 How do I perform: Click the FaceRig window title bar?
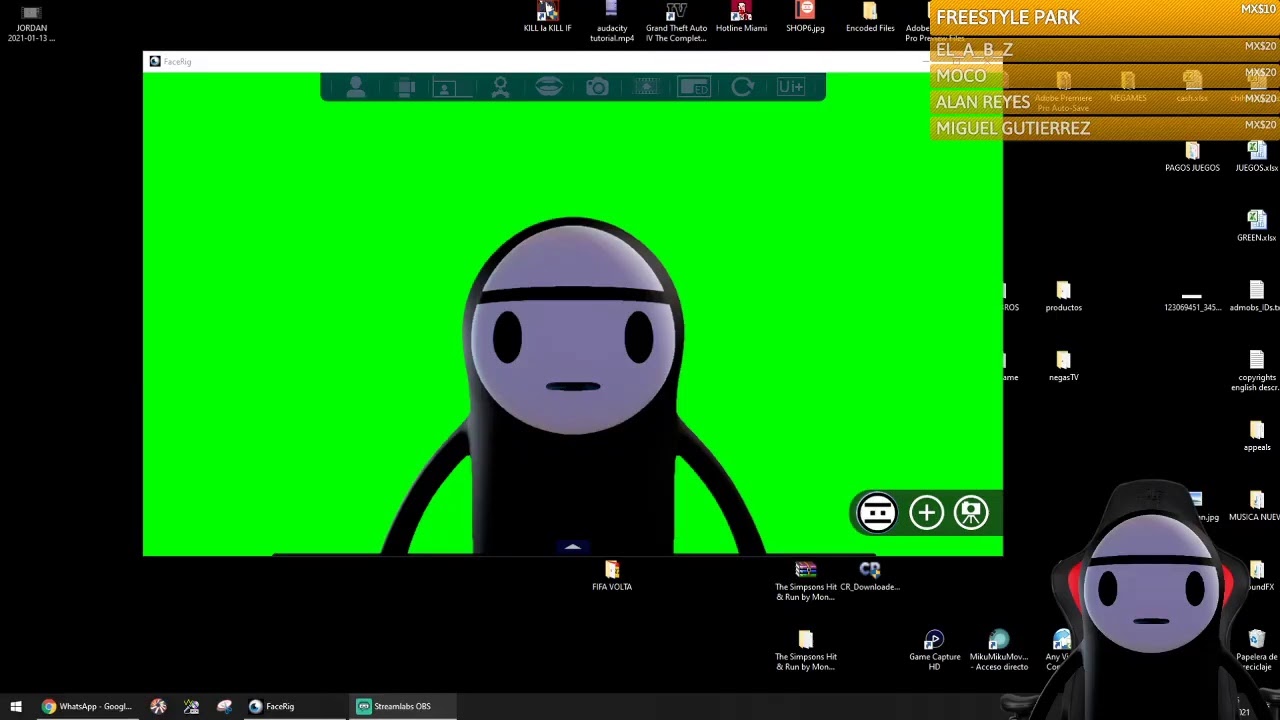click(x=535, y=62)
